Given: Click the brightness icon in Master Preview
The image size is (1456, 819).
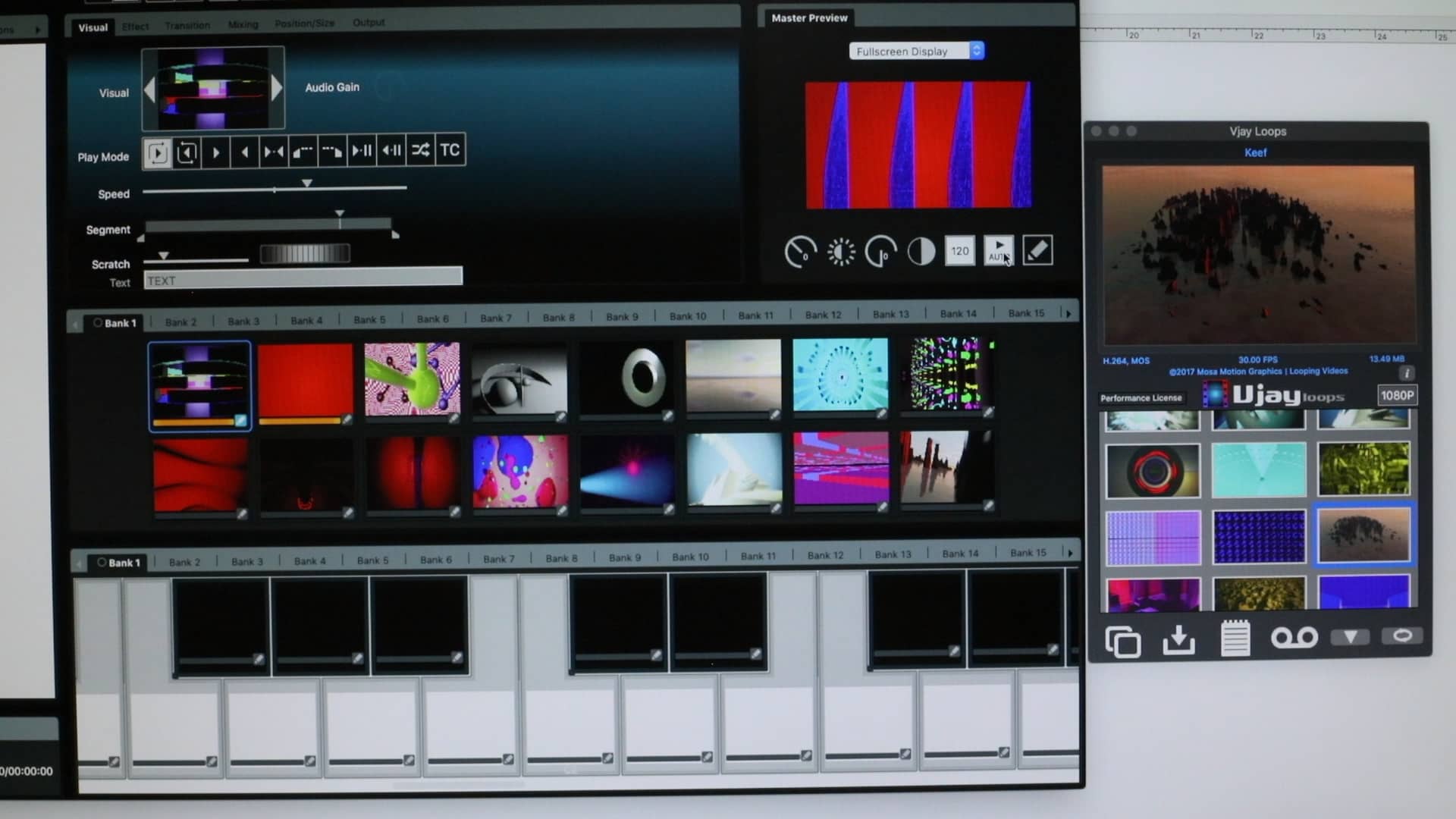Looking at the screenshot, I should tap(840, 252).
